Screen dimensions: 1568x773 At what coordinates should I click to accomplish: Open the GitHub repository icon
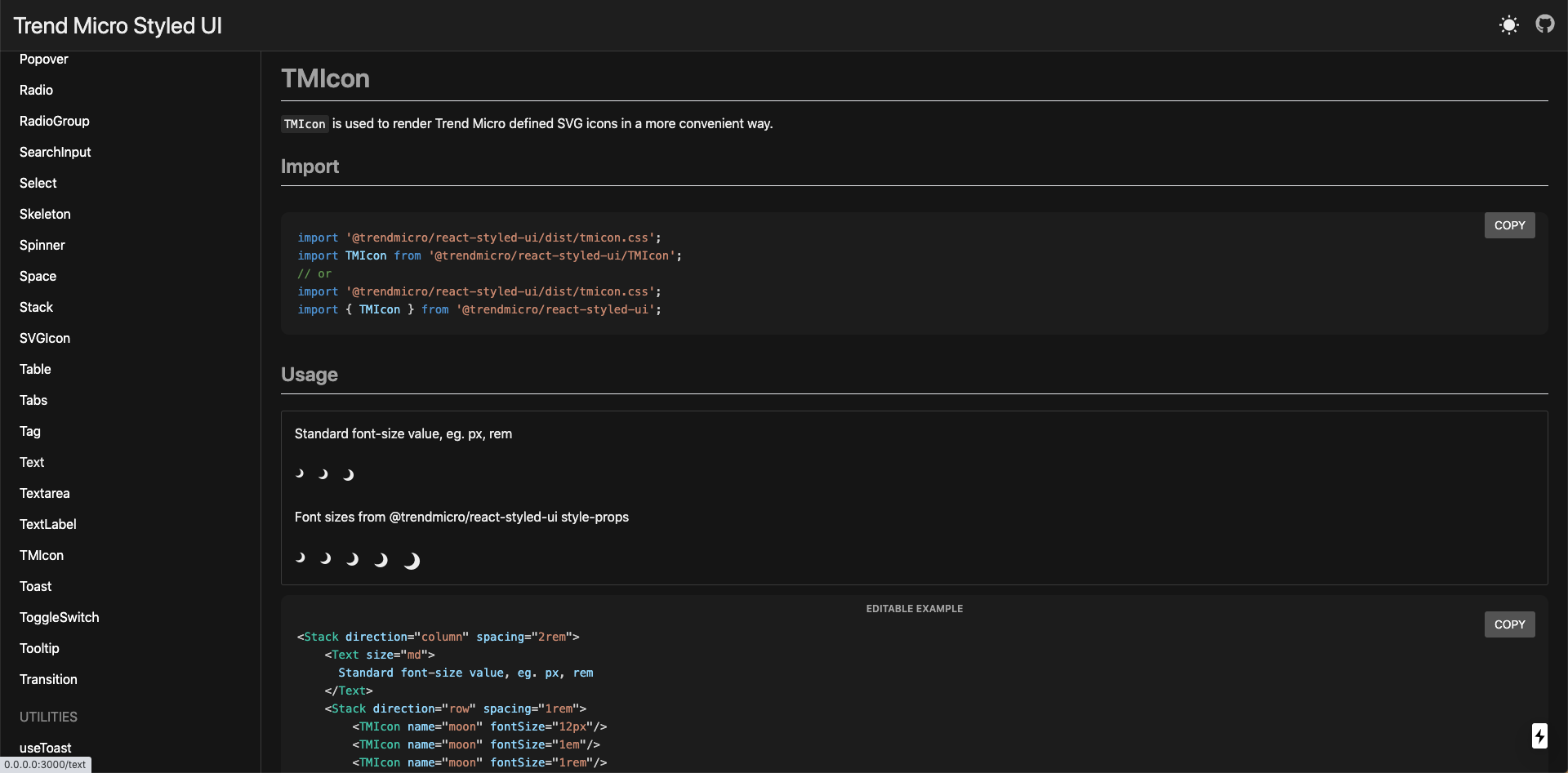(1545, 24)
